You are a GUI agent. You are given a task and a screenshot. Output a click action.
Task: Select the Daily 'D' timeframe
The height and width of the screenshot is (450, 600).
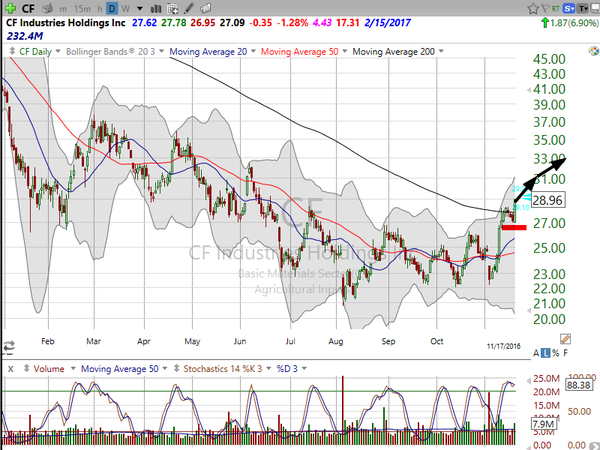pos(112,8)
